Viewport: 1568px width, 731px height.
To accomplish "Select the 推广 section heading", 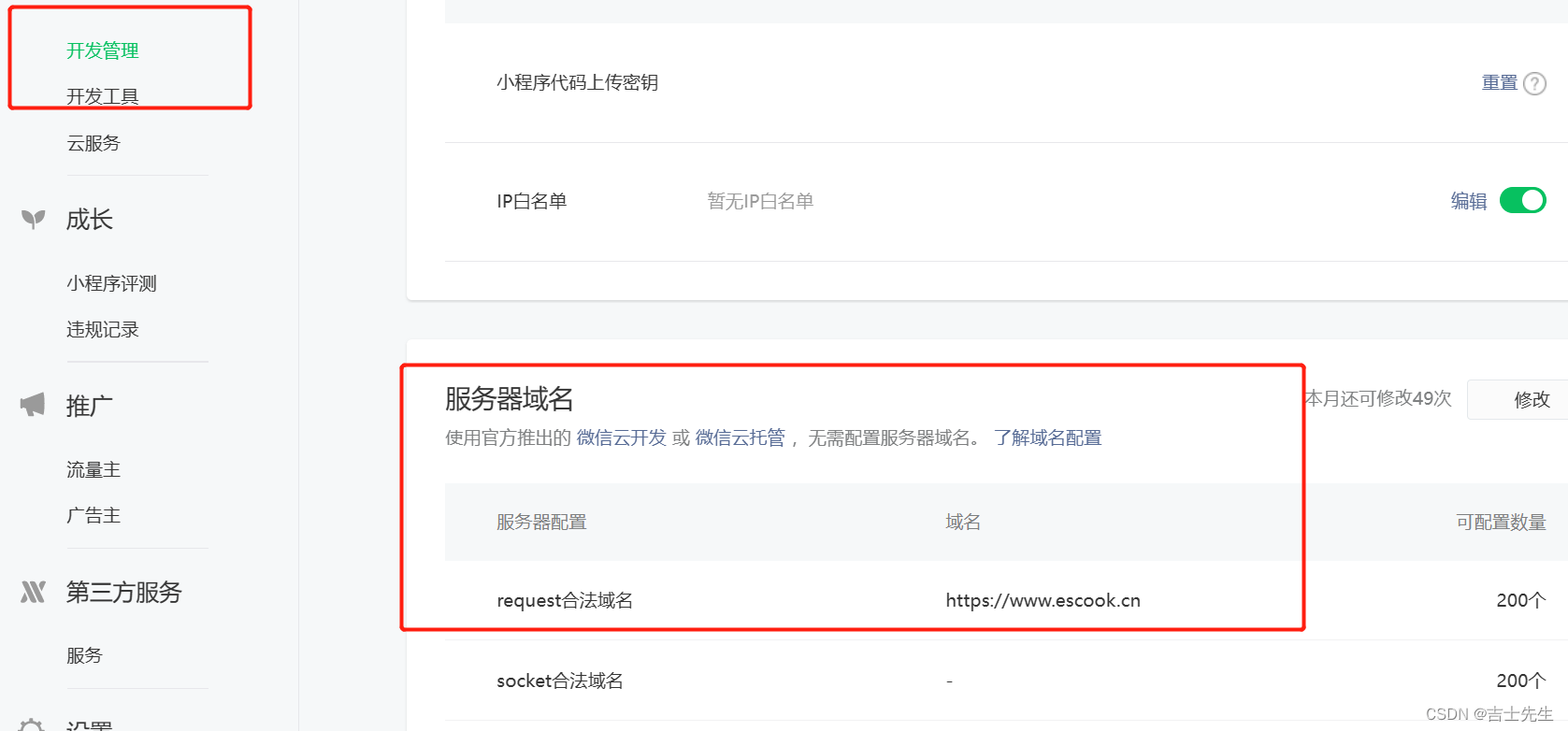I will [x=90, y=406].
